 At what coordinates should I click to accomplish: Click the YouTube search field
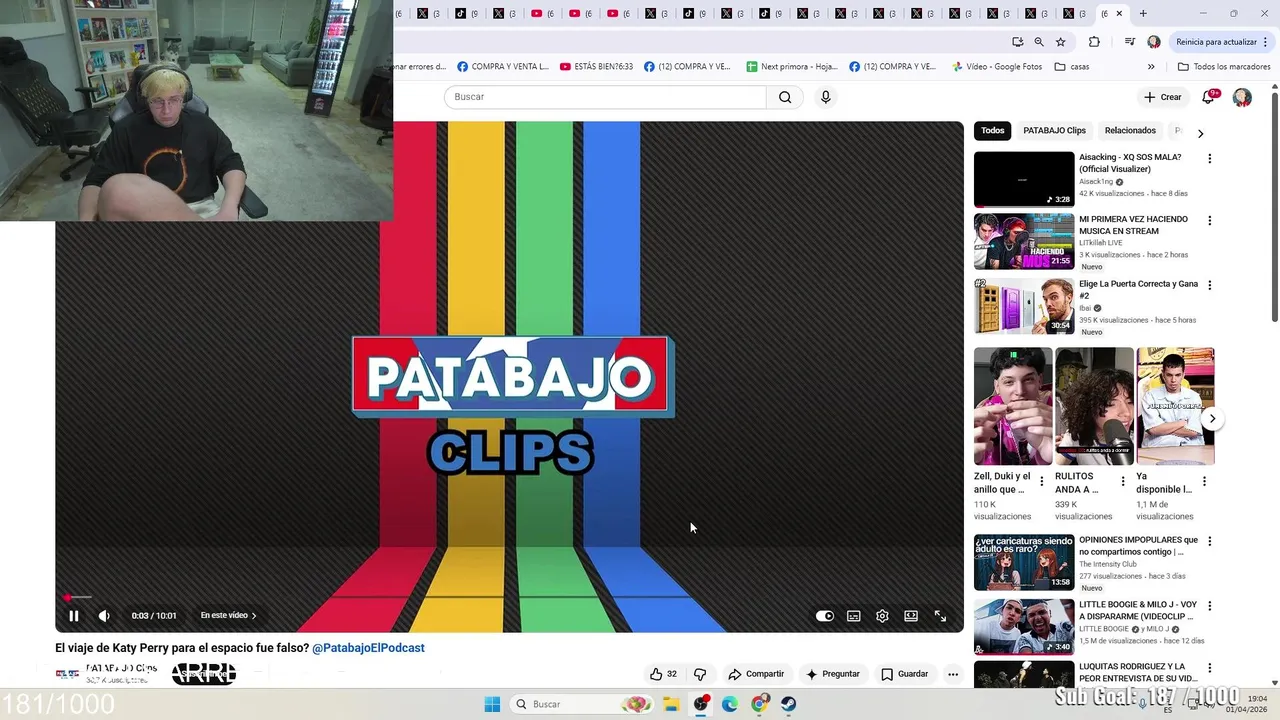coord(605,97)
